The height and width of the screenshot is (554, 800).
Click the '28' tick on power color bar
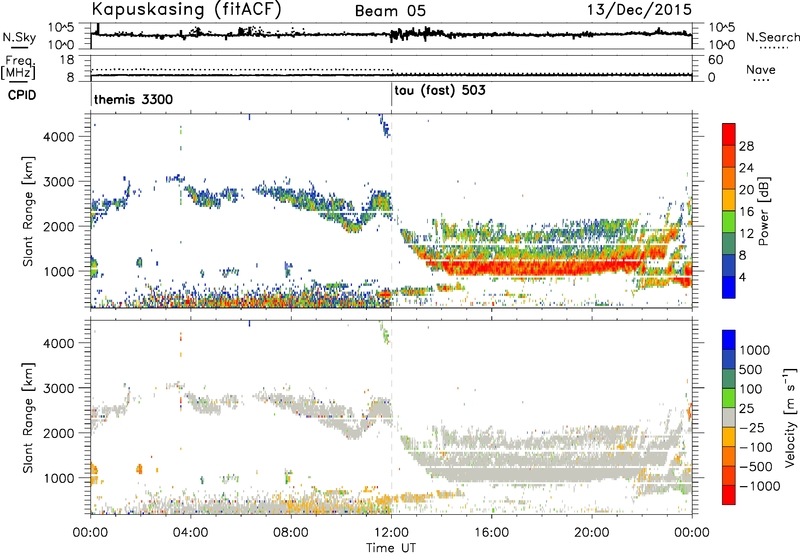click(746, 146)
